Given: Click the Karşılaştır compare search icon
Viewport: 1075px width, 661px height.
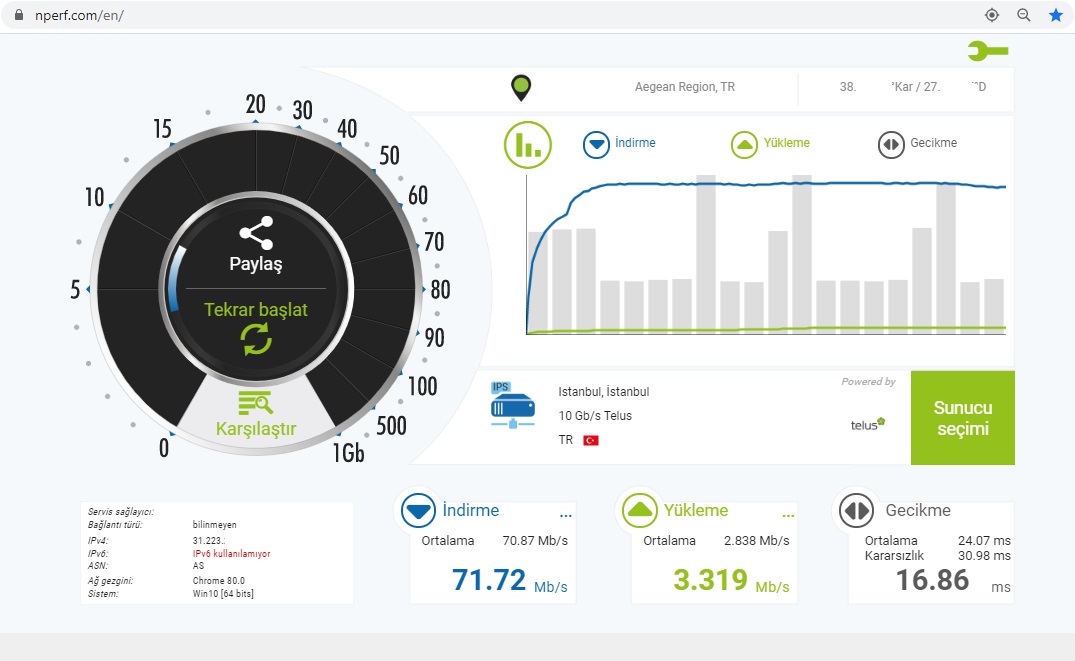Looking at the screenshot, I should click(256, 403).
